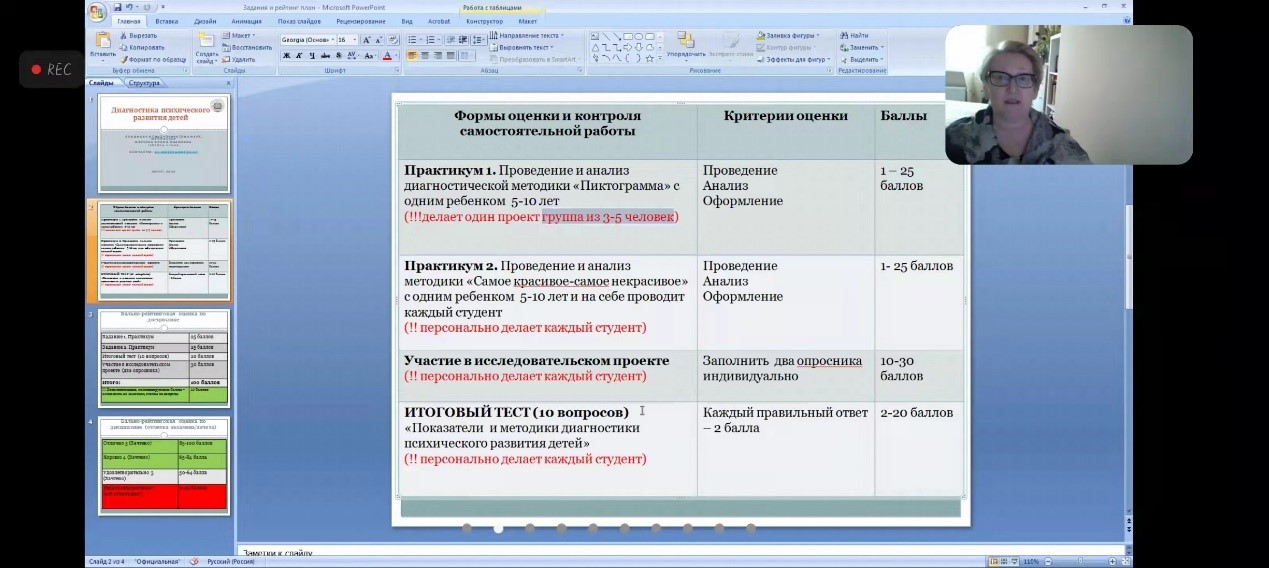Click cell Заполнить два опросника индивидуально
1269x568 pixels.
pos(785,375)
